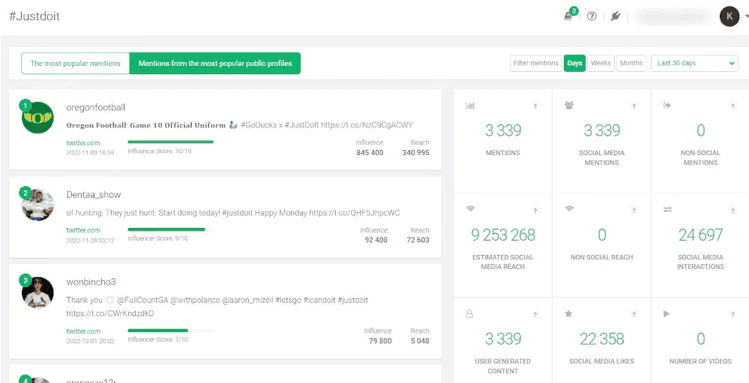The image size is (749, 383).
Task: Select Mentions from most popular public profiles tab
Action: point(215,63)
